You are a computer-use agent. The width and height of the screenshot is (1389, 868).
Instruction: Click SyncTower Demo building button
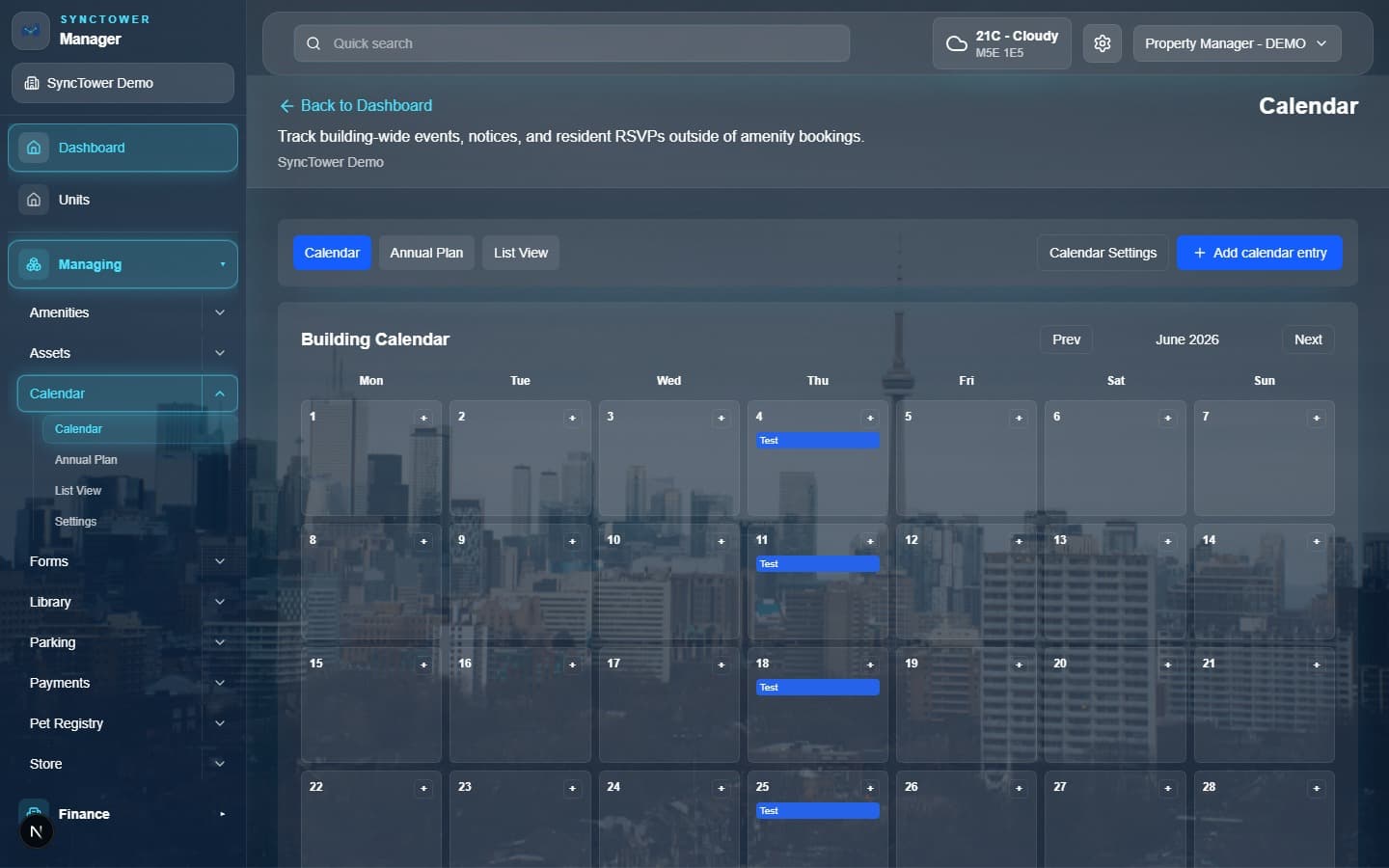pos(123,83)
